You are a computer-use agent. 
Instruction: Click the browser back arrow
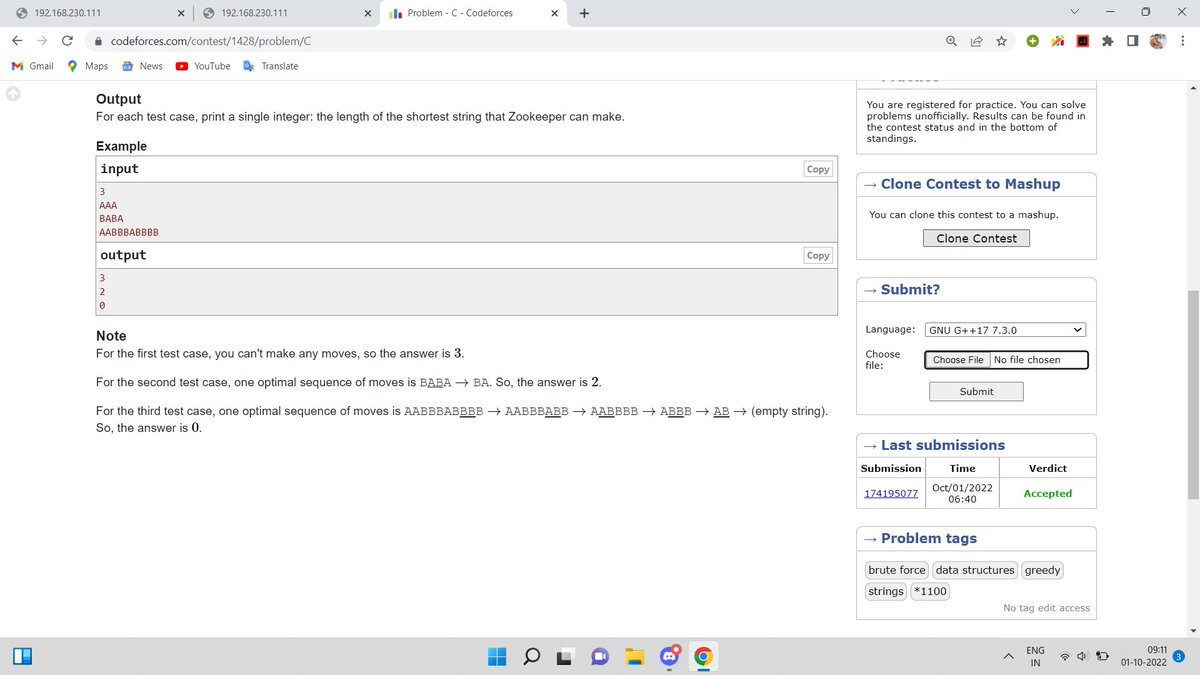click(x=17, y=41)
